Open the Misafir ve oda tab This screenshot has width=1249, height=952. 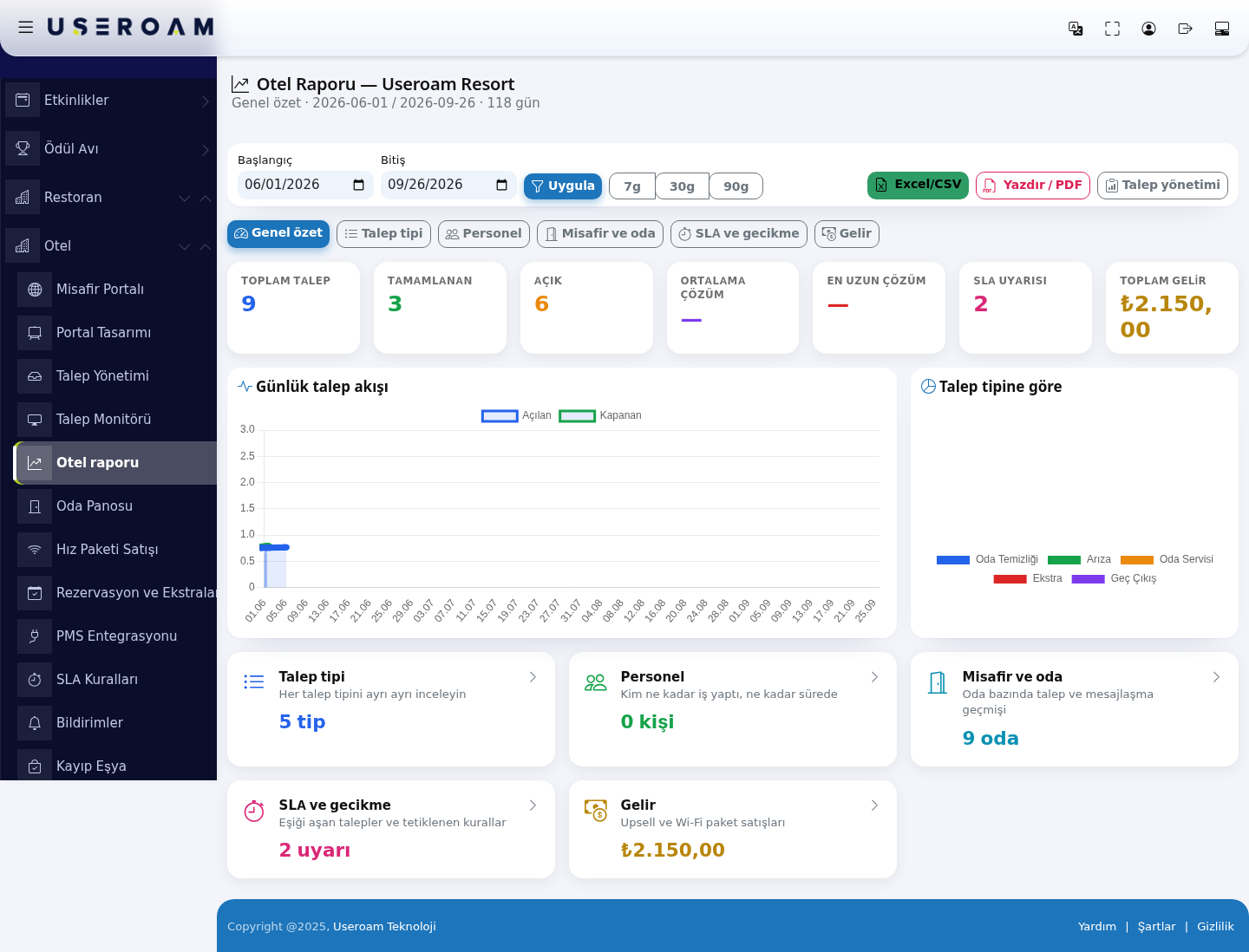(x=600, y=234)
